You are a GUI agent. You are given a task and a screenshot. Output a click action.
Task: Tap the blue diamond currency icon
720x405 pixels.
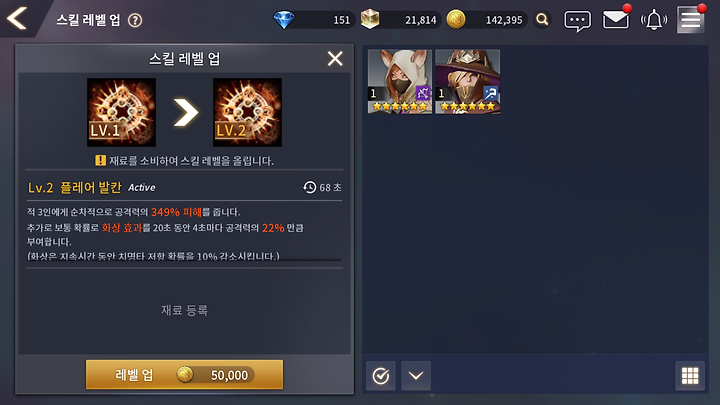(x=284, y=20)
